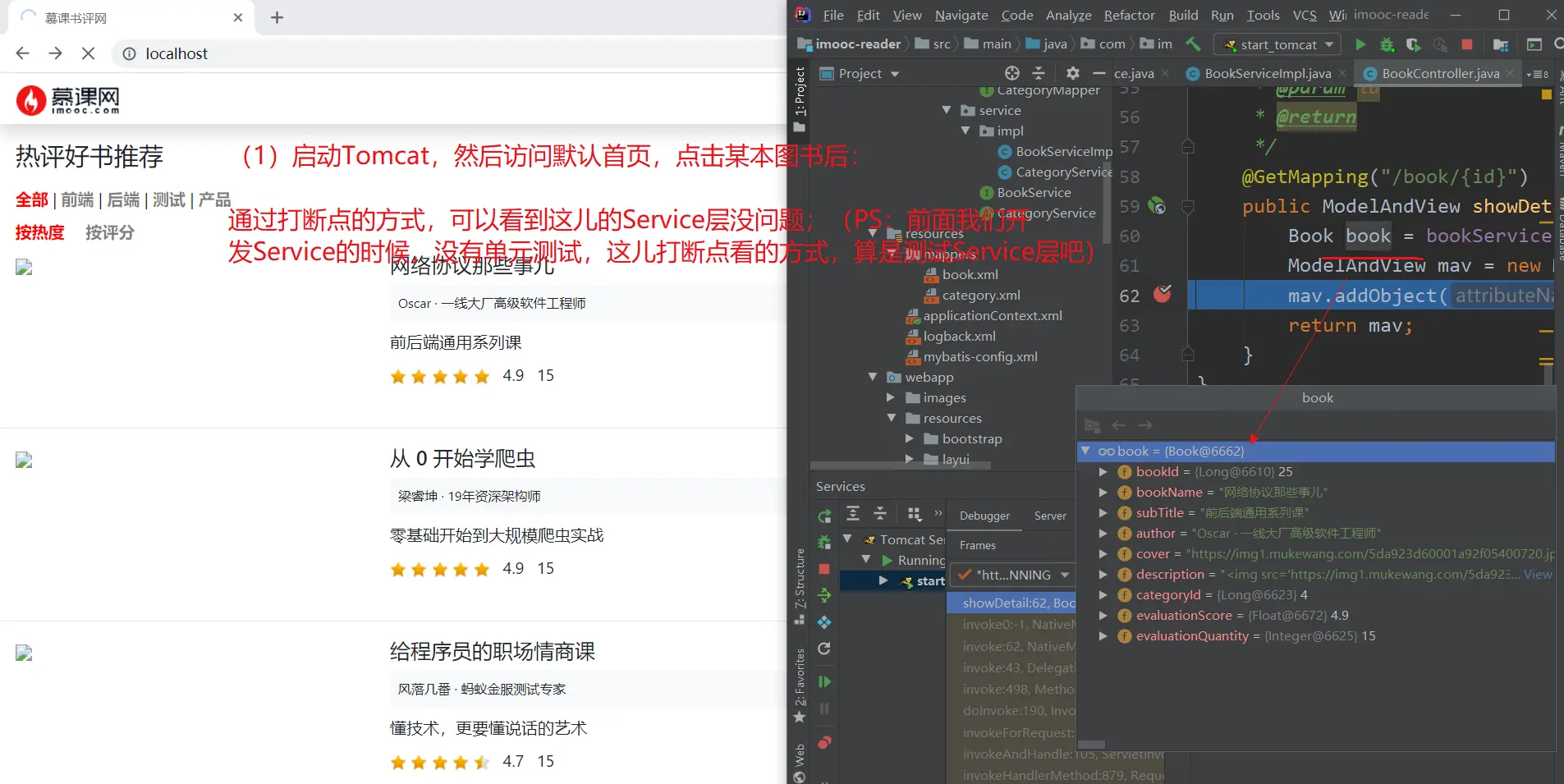Collapse the book = {Book@6662} node
Viewport: 1564px width, 784px height.
[x=1085, y=451]
